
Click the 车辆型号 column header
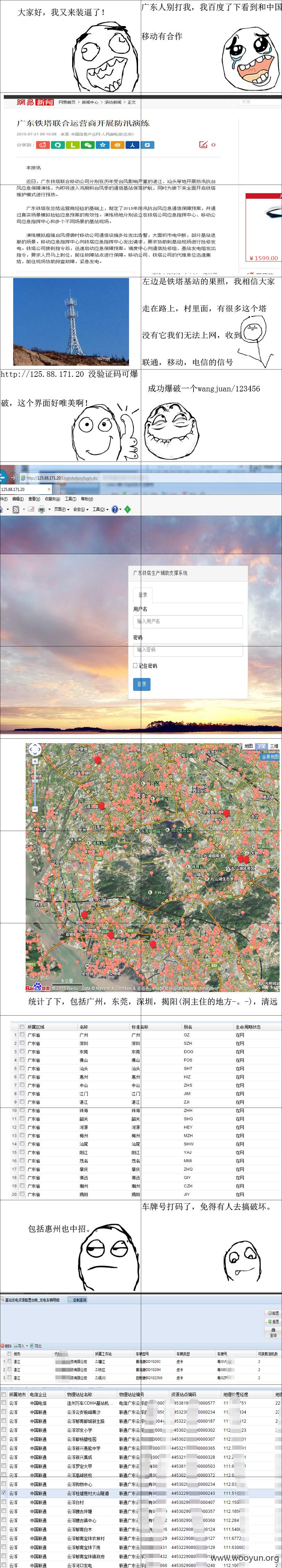coord(142,1354)
